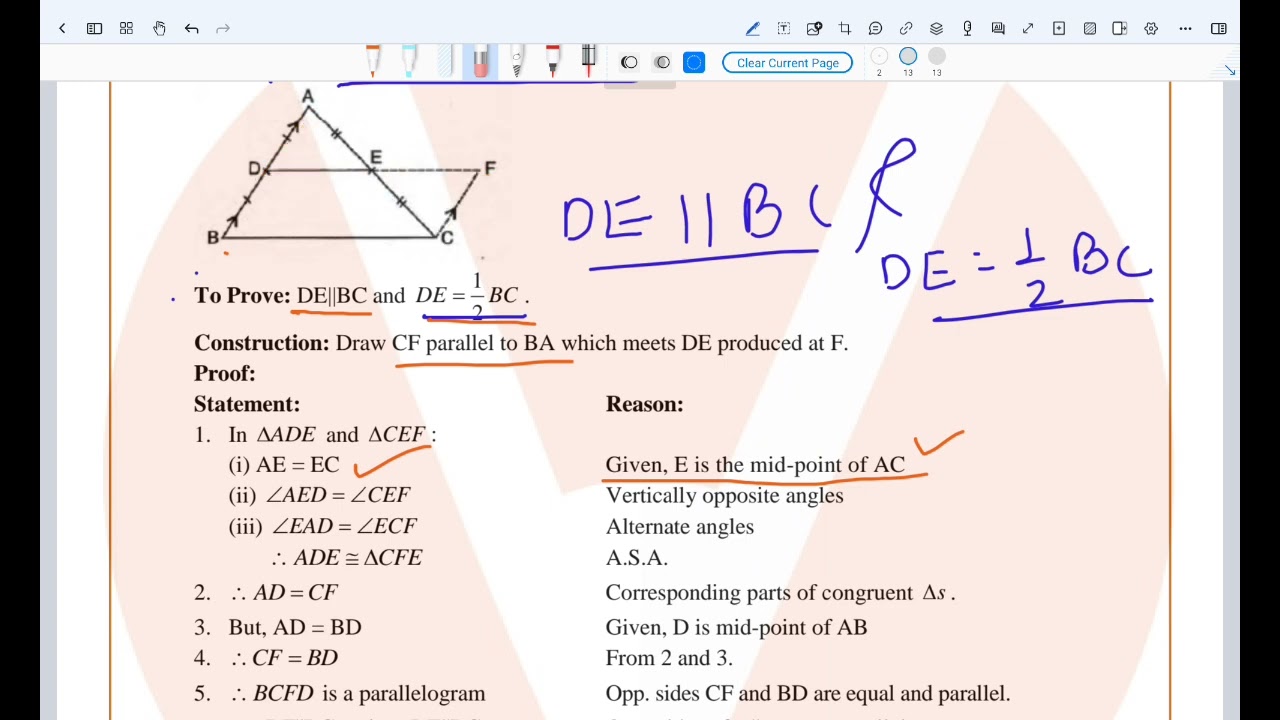The width and height of the screenshot is (1280, 720).
Task: Open the page thumbnails grid view
Action: (x=126, y=29)
